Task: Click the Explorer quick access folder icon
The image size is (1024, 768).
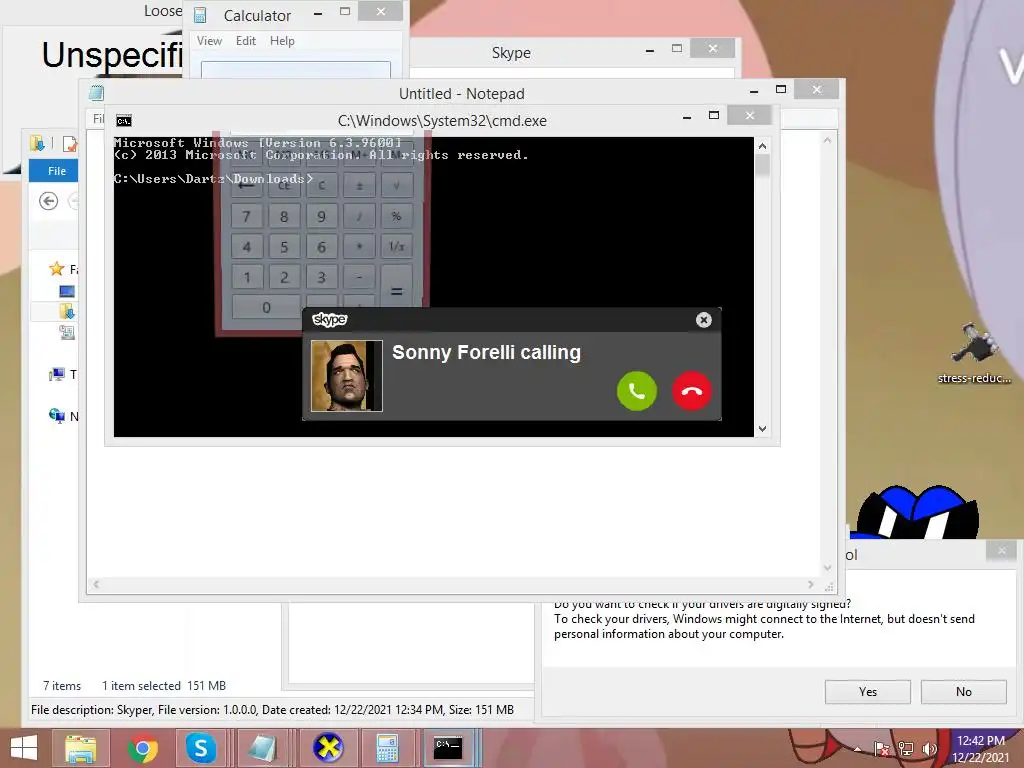Action: tap(37, 143)
